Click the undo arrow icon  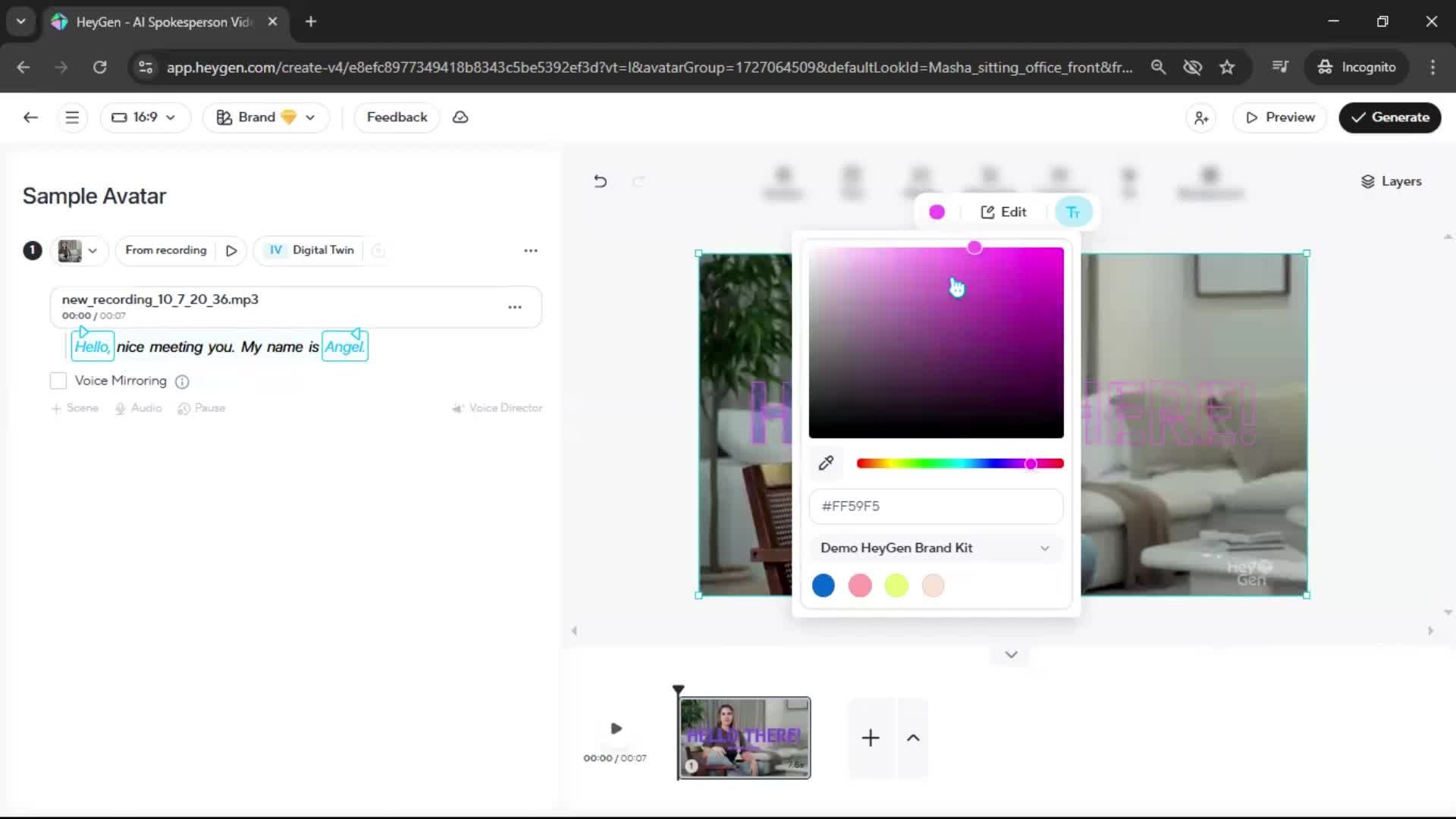tap(600, 181)
